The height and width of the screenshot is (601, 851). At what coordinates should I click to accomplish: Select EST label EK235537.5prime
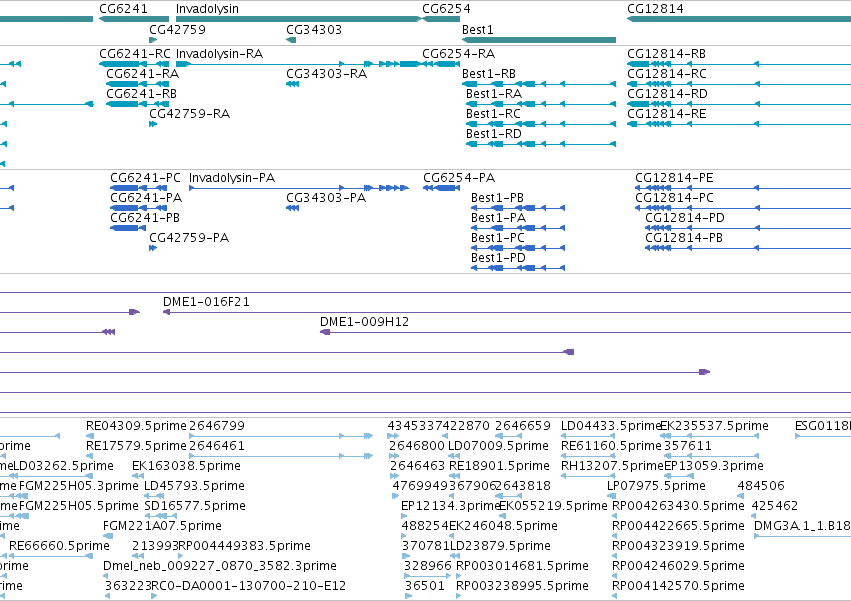coord(714,426)
